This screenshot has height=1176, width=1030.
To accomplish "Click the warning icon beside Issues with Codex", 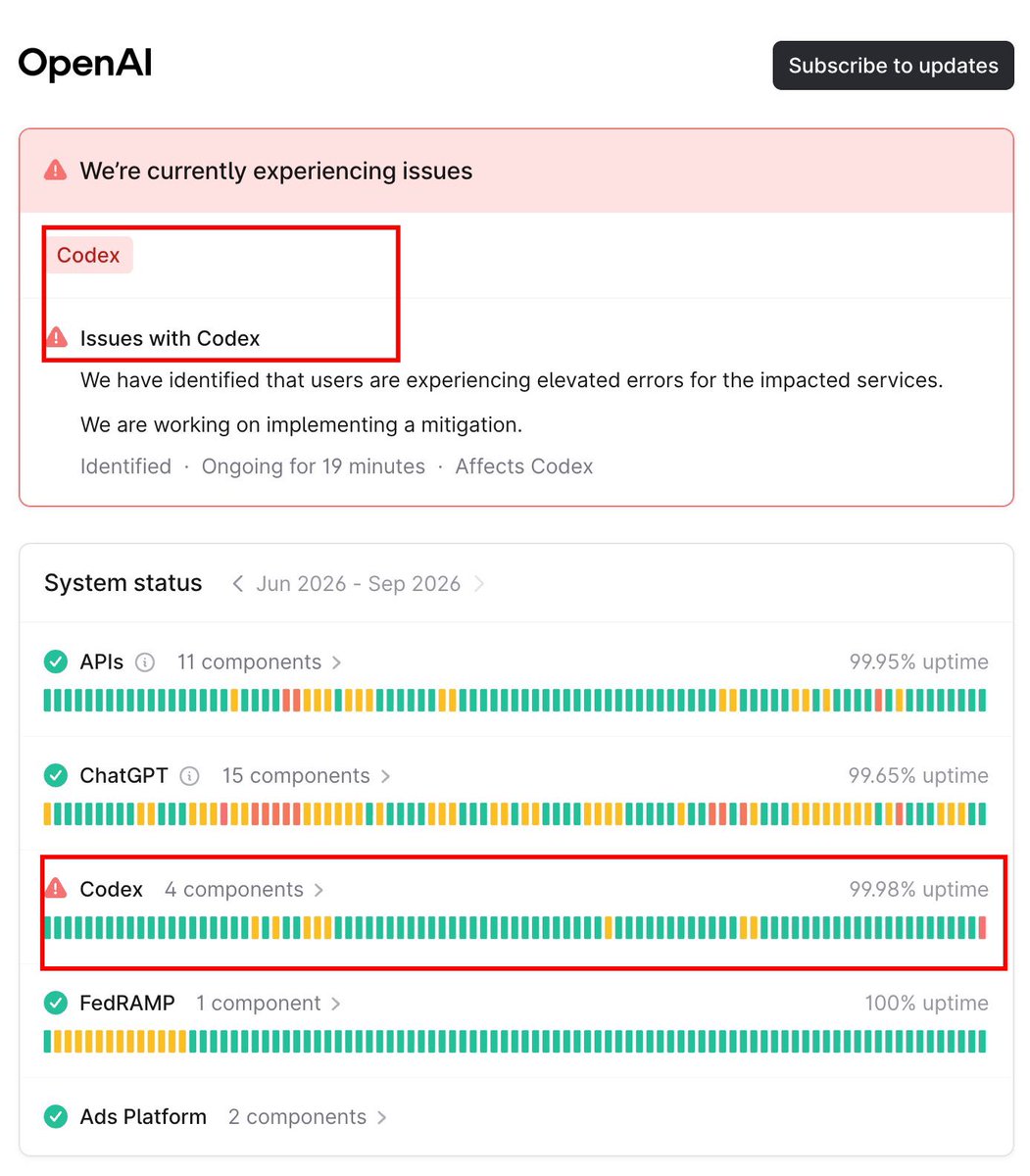I will pos(57,339).
